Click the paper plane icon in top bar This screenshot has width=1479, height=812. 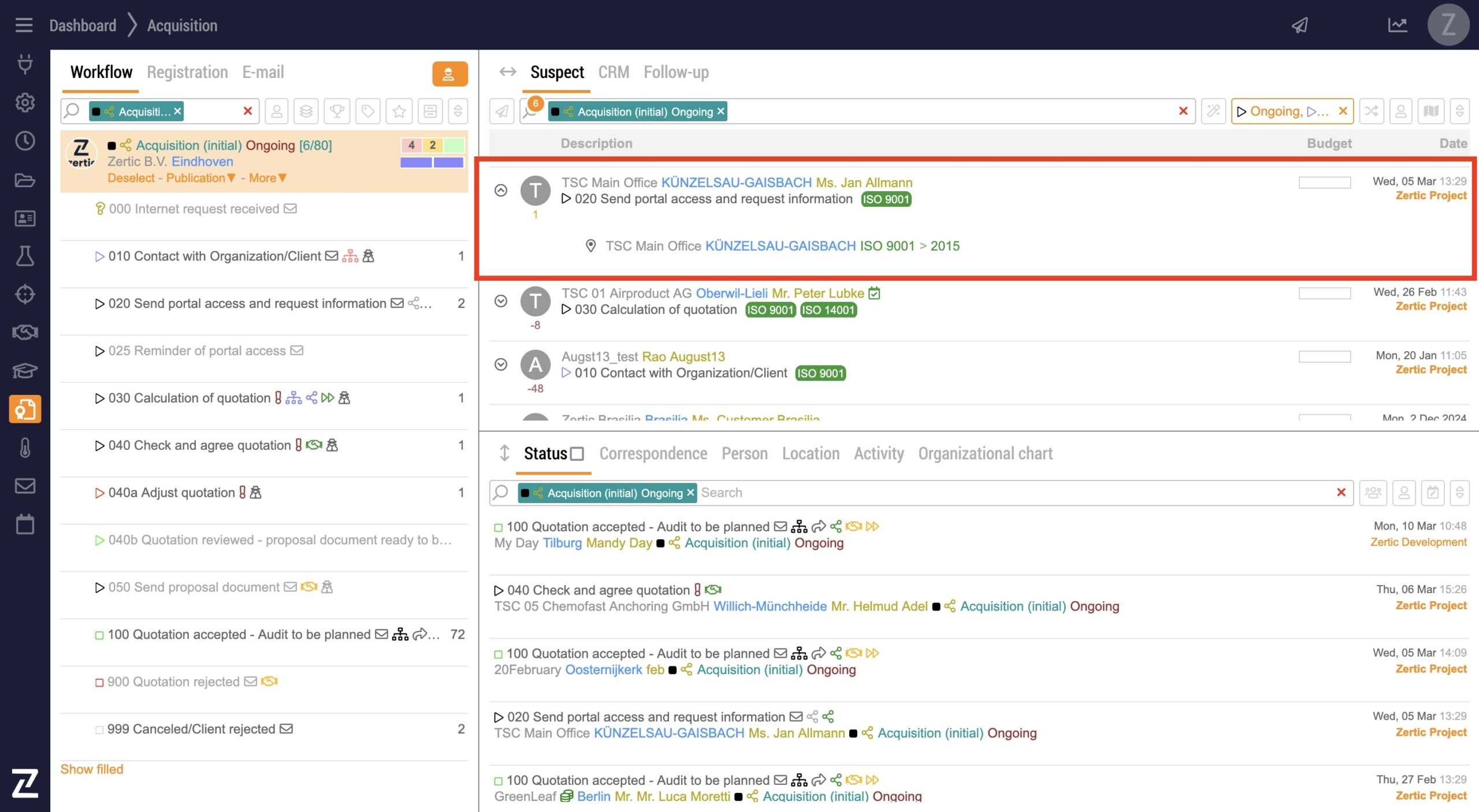pyautogui.click(x=1299, y=25)
